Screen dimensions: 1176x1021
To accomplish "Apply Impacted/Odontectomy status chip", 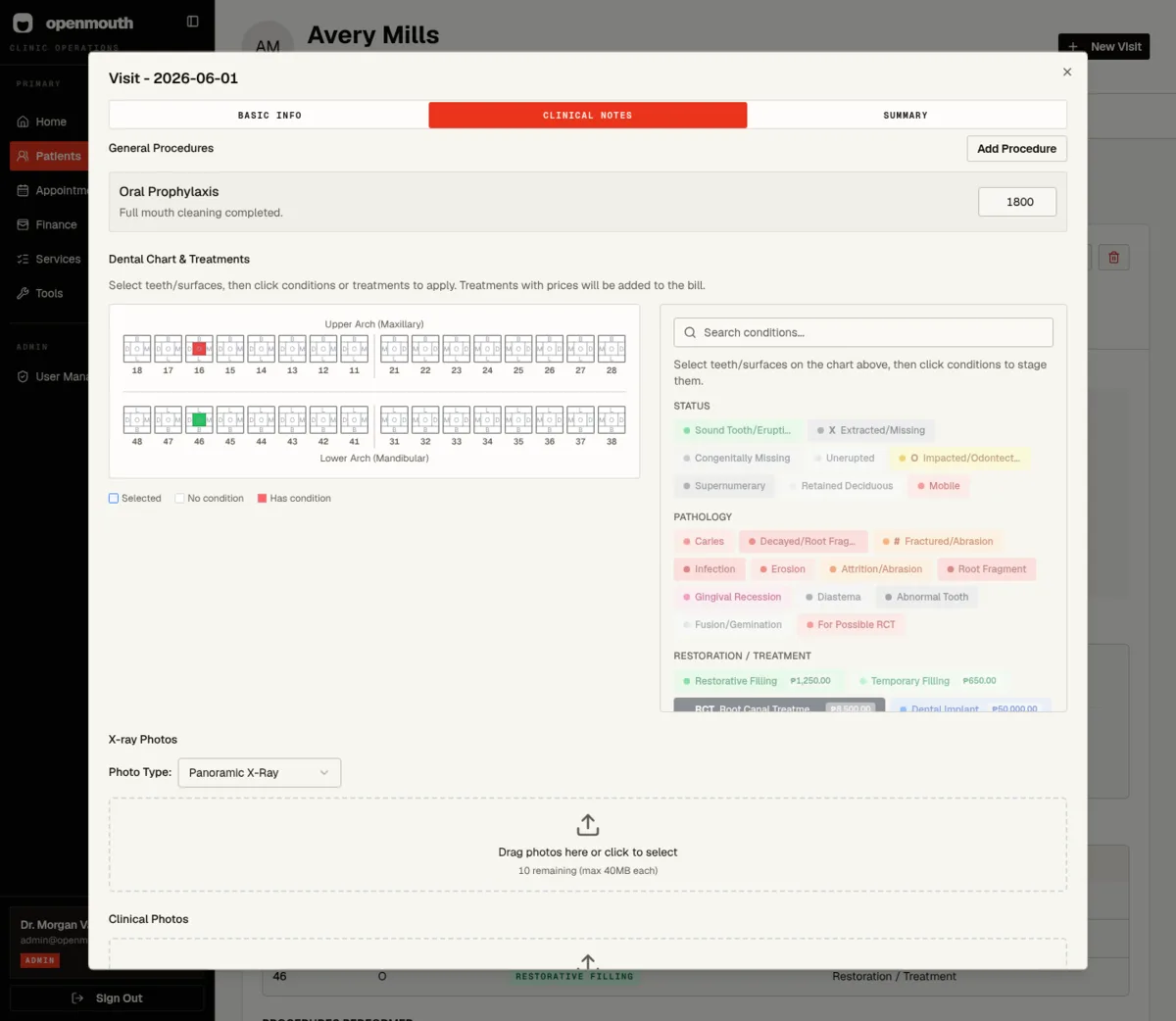I will 959,458.
